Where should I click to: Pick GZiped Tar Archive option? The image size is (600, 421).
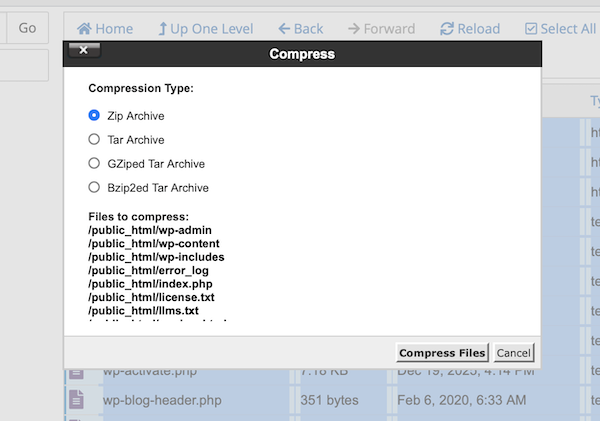[x=95, y=163]
